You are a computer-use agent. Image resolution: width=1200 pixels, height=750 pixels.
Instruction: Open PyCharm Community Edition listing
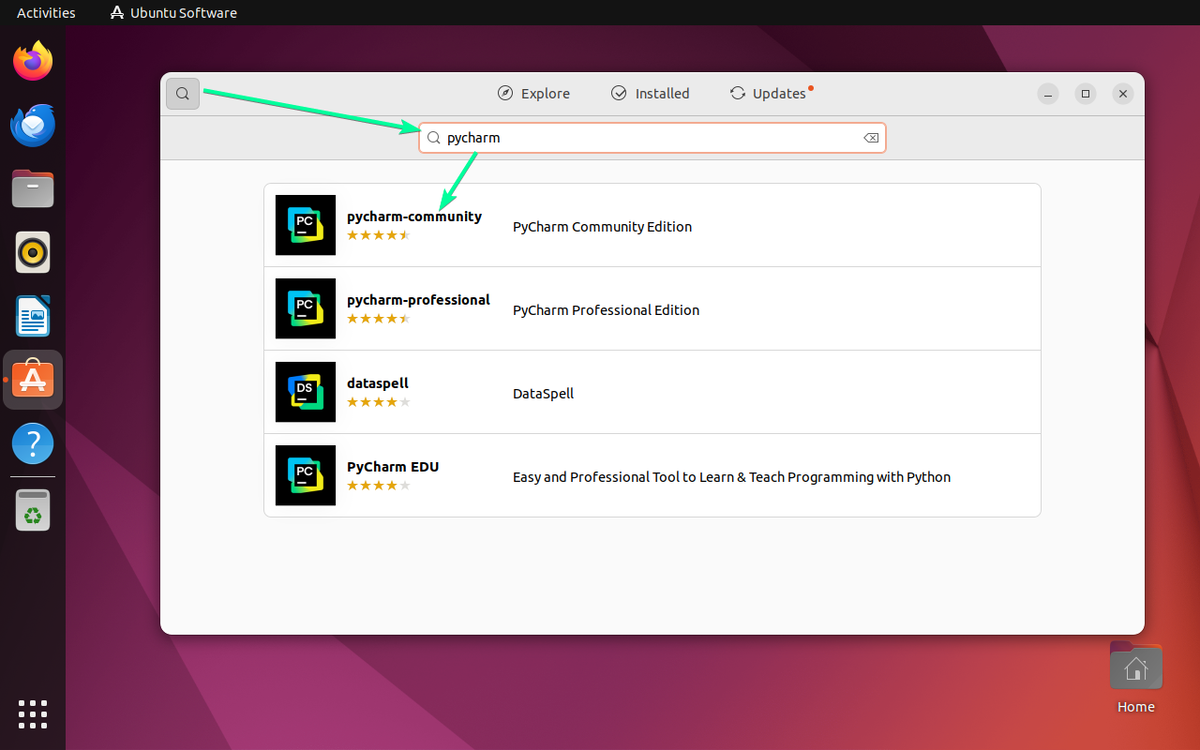(x=601, y=226)
